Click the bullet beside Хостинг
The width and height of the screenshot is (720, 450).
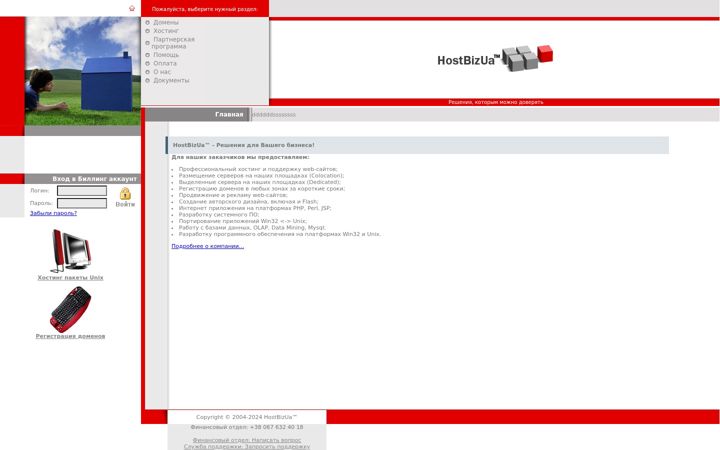pos(147,31)
